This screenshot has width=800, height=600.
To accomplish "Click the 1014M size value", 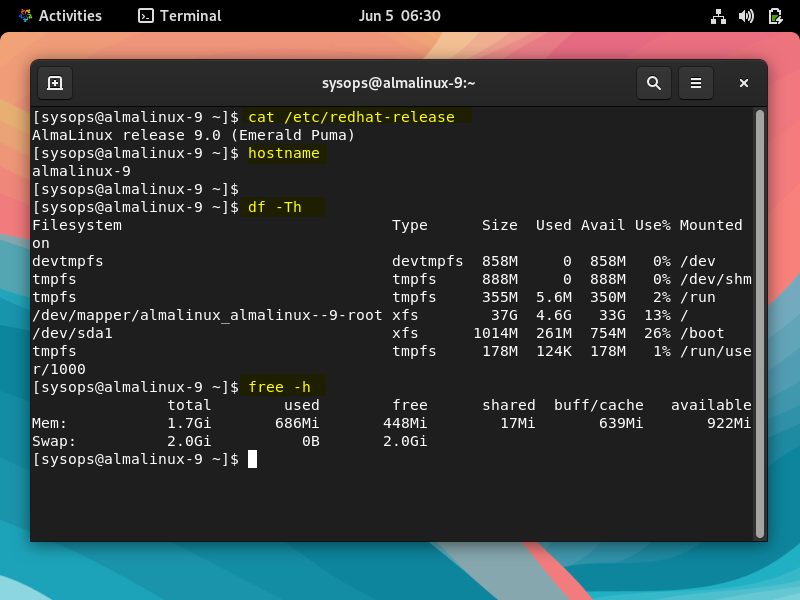I will (x=495, y=333).
